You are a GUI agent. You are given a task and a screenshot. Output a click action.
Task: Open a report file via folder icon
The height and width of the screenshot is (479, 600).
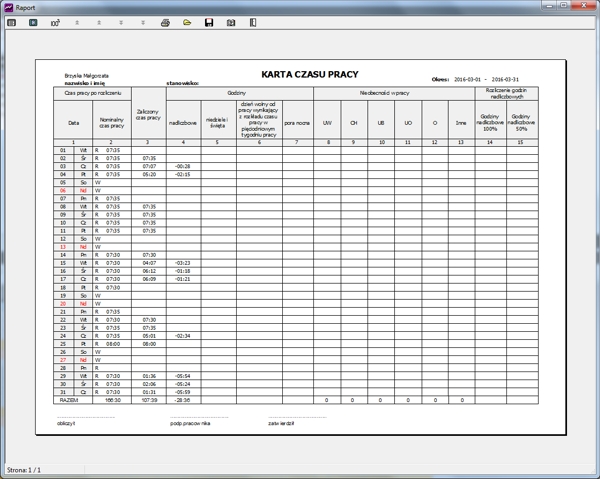(187, 22)
